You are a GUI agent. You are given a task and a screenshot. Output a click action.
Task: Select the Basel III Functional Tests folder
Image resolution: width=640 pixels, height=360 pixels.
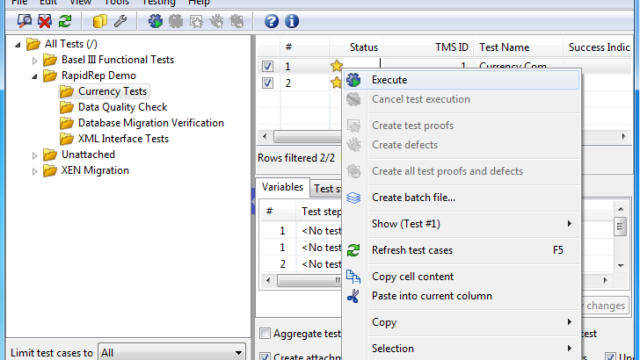point(118,60)
